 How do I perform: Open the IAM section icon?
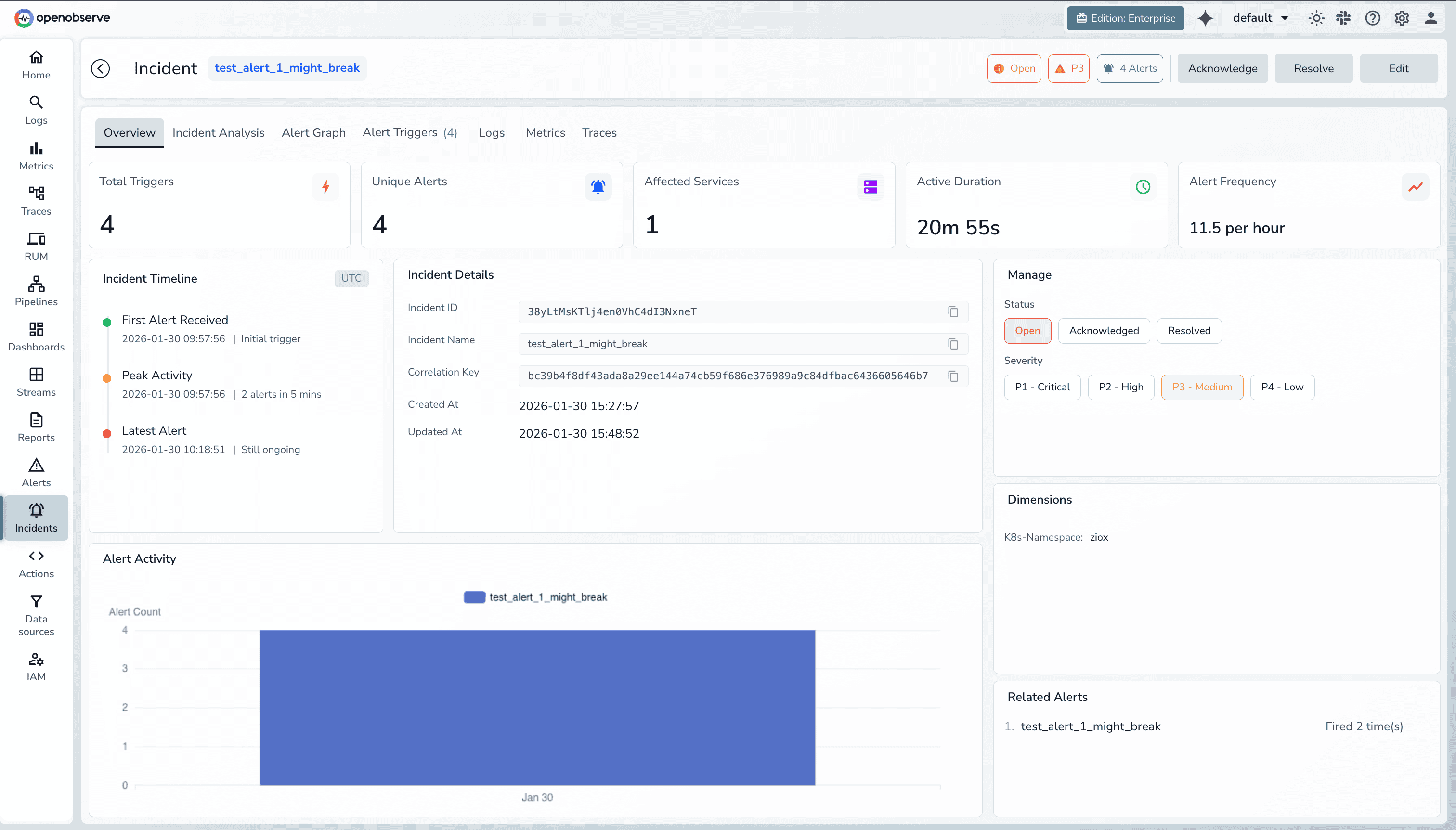[x=35, y=665]
